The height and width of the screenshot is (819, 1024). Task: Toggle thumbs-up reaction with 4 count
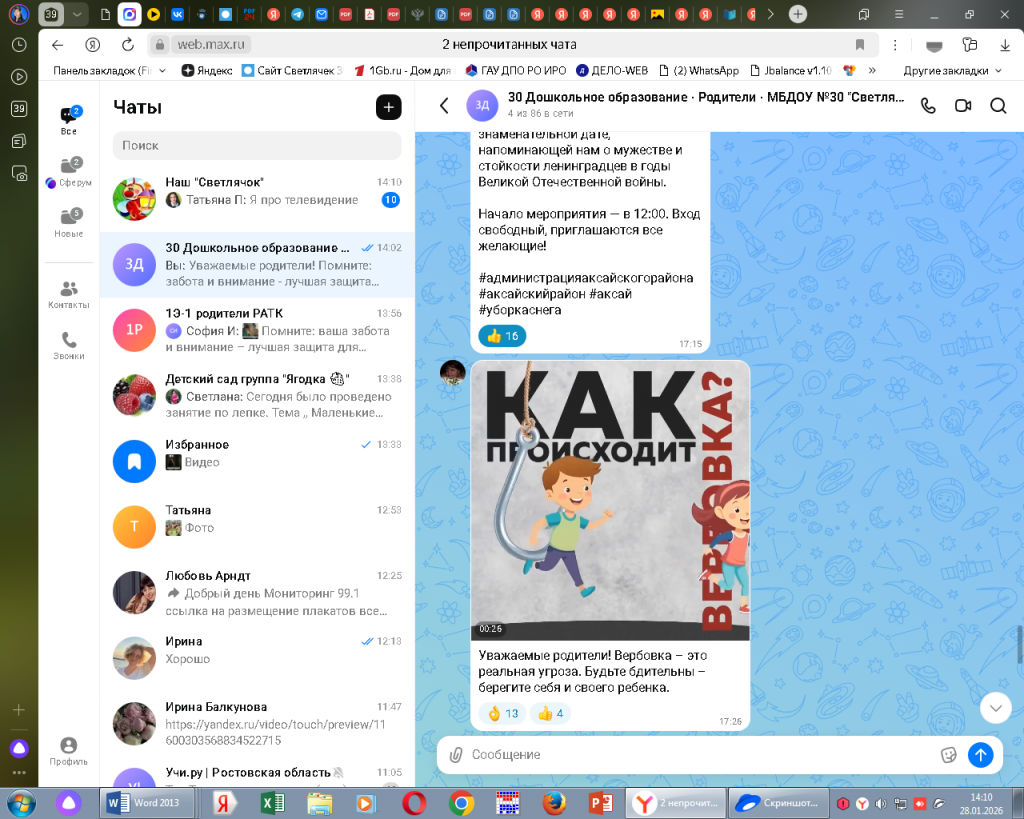tap(551, 713)
